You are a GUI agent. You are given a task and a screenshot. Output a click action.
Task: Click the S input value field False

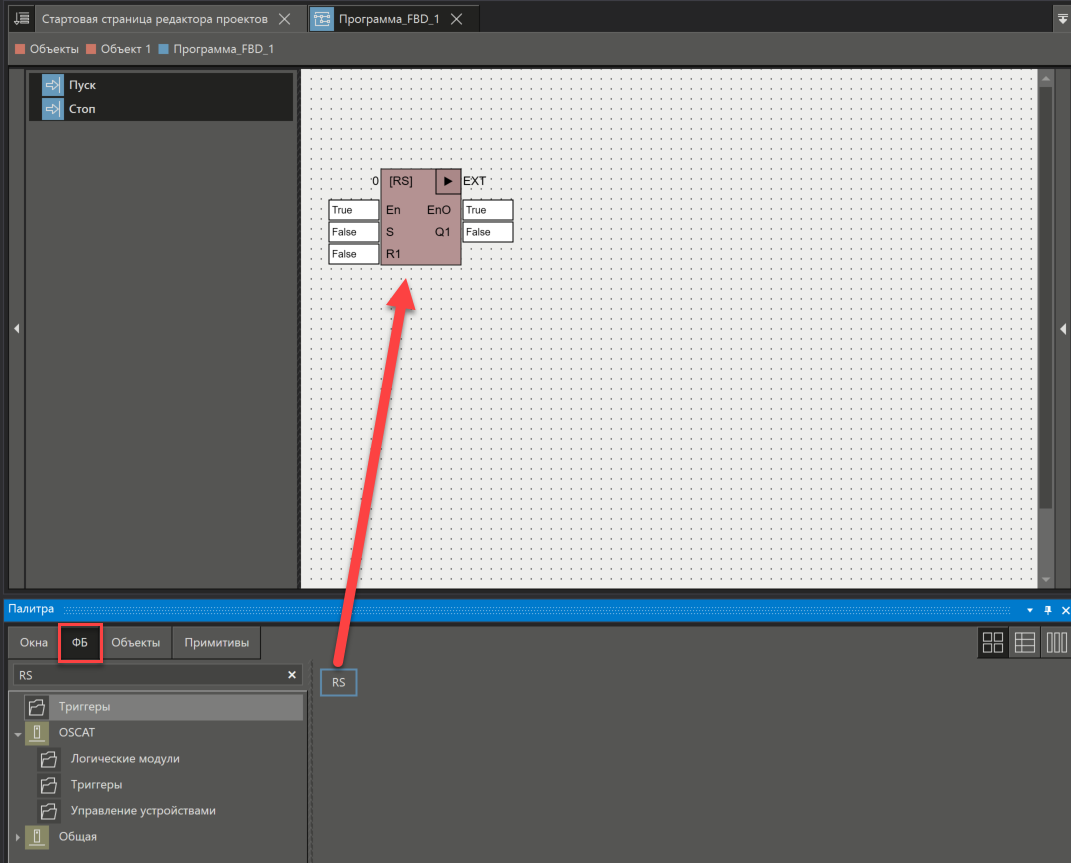(x=354, y=232)
